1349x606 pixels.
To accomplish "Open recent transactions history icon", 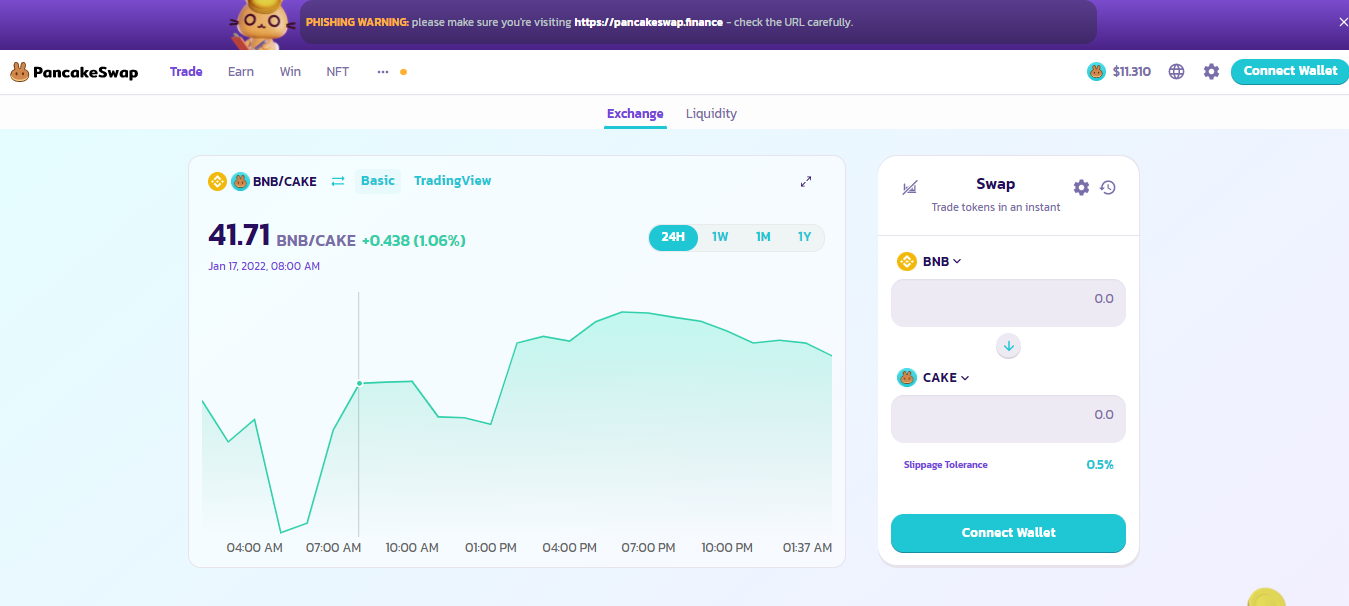I will 1108,188.
